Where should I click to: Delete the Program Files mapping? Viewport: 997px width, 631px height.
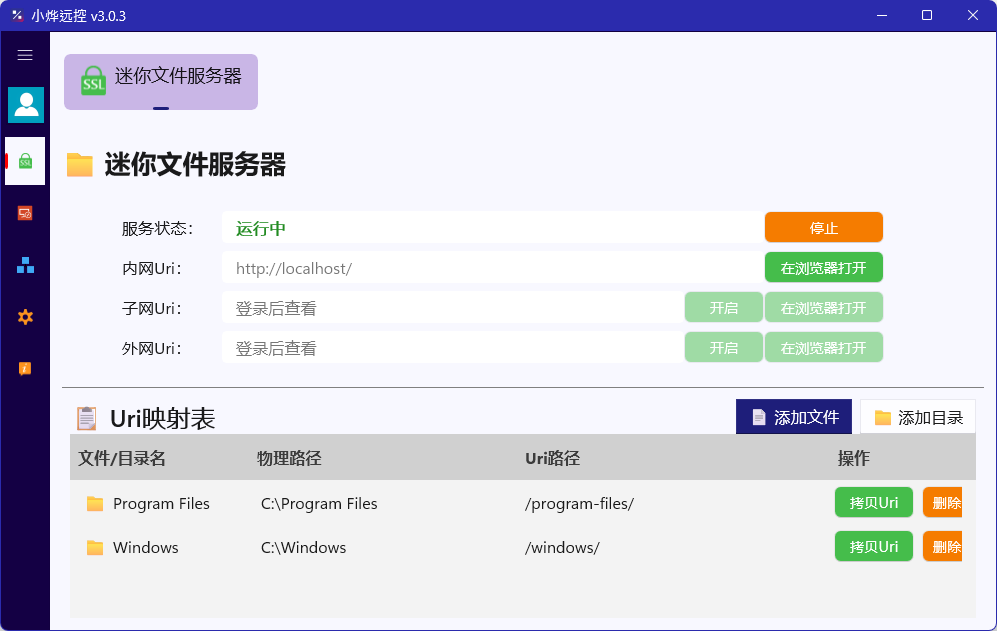click(942, 503)
